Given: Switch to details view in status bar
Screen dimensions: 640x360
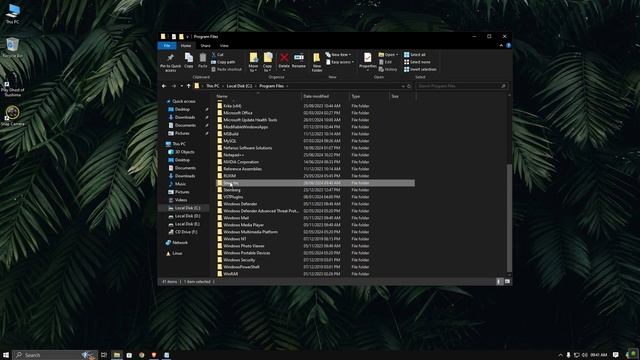Looking at the screenshot, I should 499,282.
